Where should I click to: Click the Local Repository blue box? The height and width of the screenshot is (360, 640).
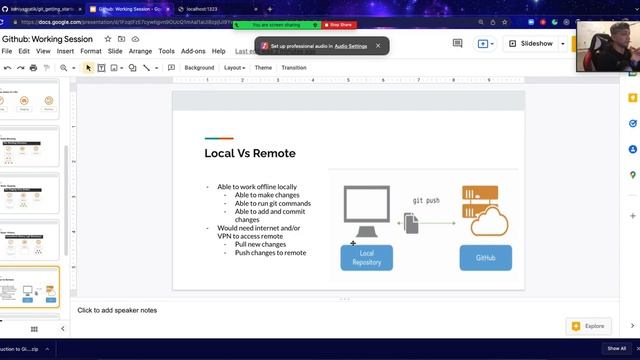click(367, 258)
